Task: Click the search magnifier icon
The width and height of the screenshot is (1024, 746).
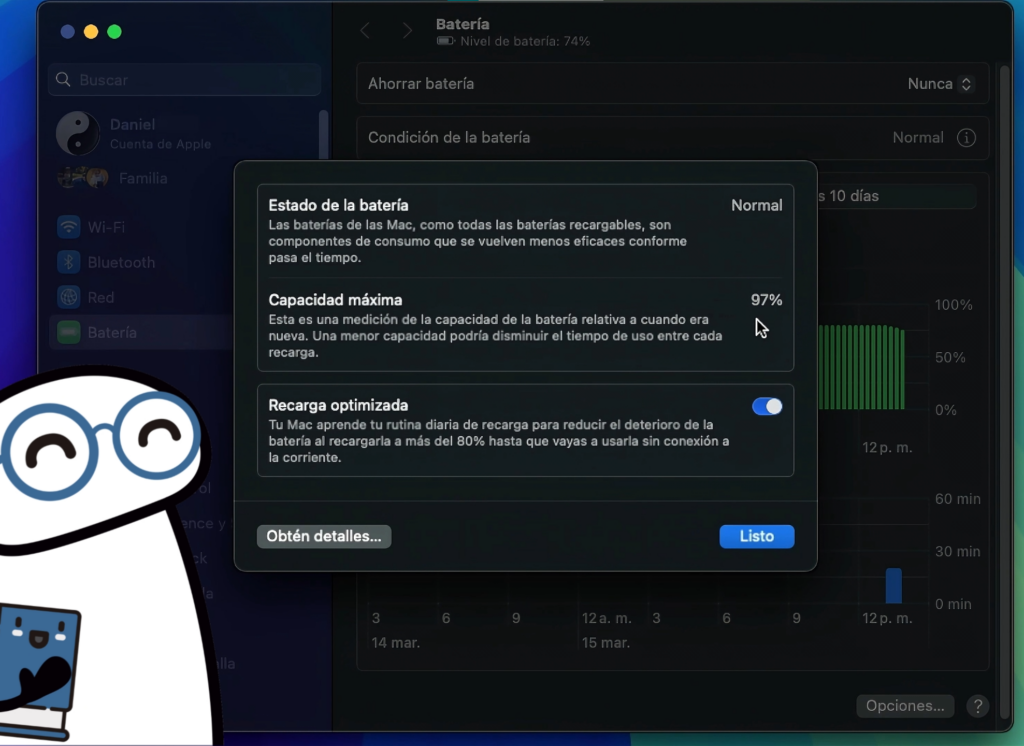Action: [62, 79]
